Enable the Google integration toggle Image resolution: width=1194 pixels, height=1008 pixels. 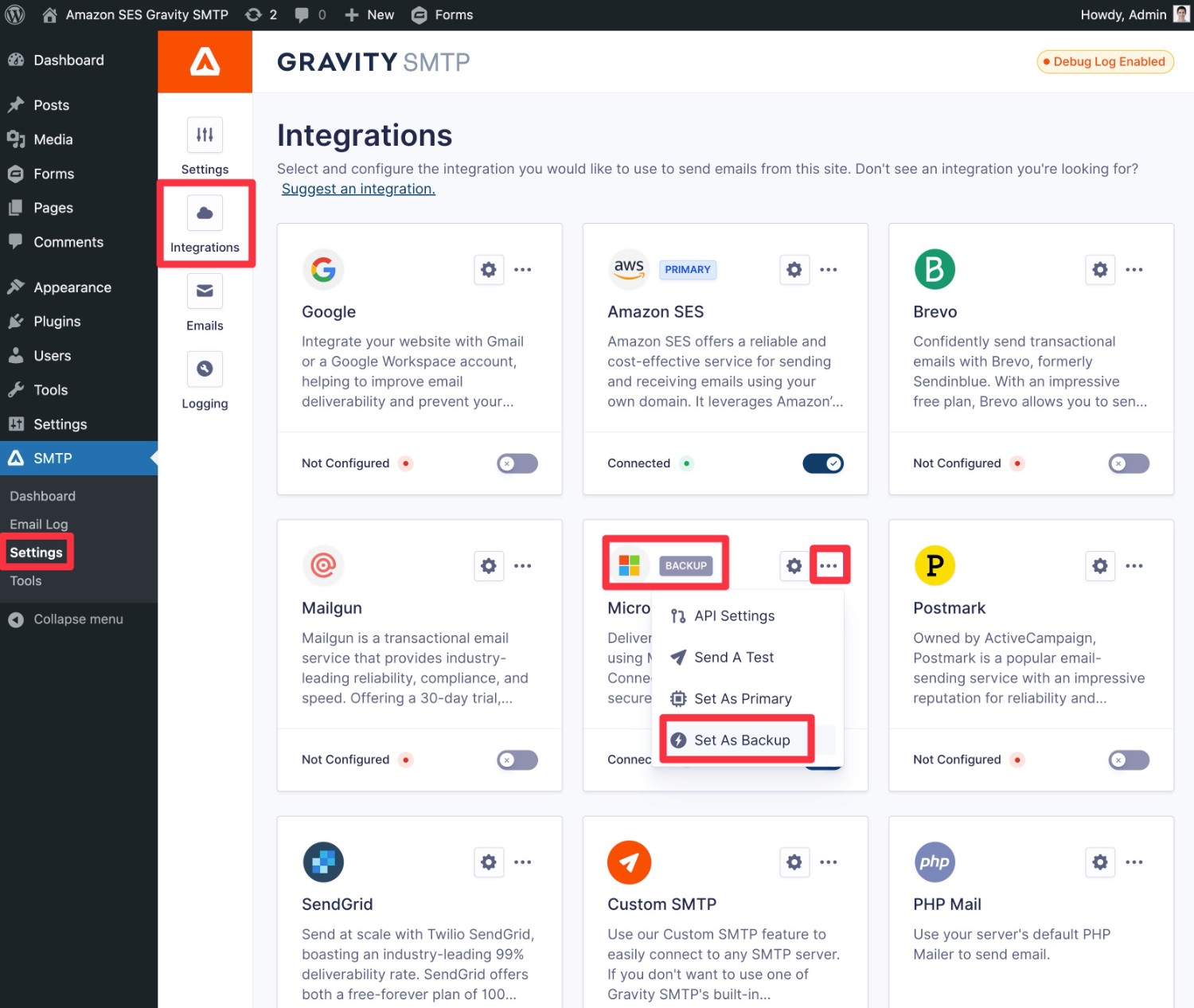(517, 463)
